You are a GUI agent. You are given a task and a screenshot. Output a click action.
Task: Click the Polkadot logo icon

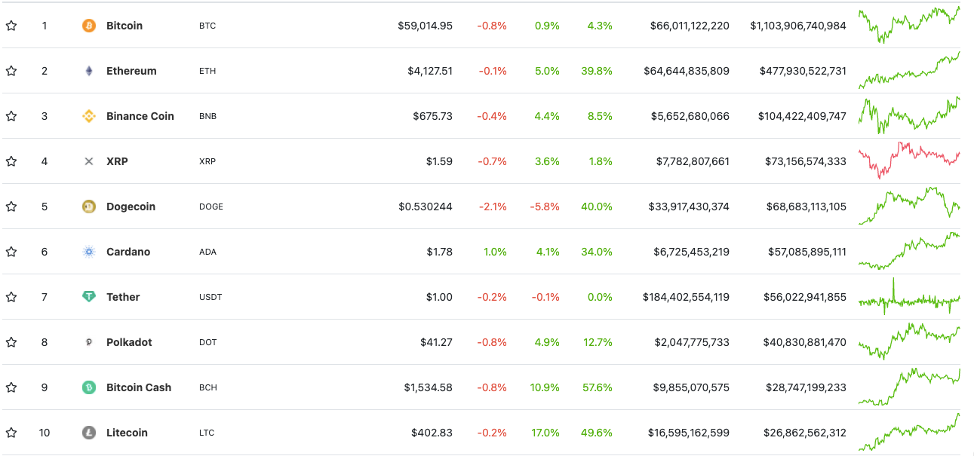pos(89,342)
